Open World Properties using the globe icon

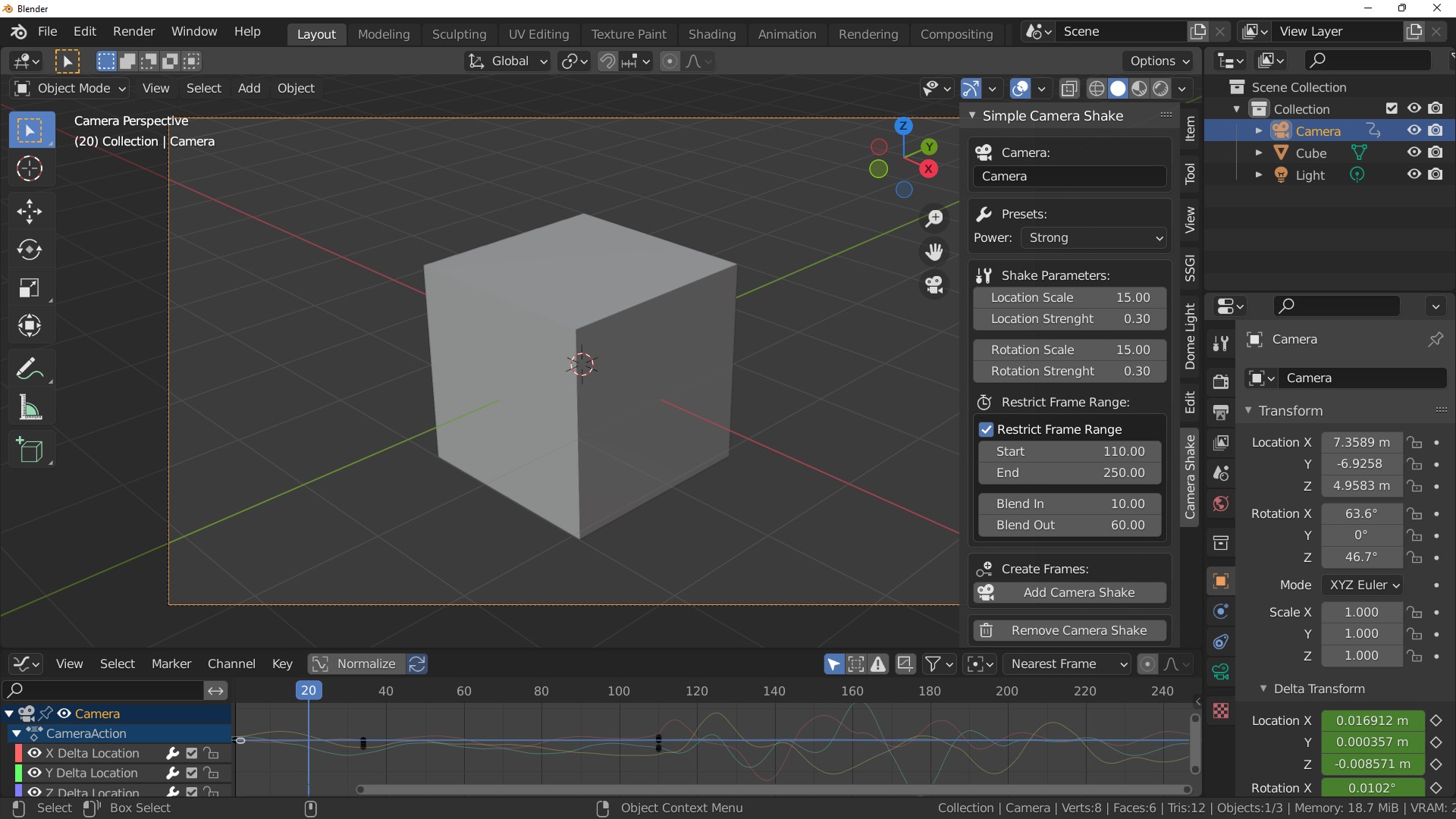click(1221, 504)
